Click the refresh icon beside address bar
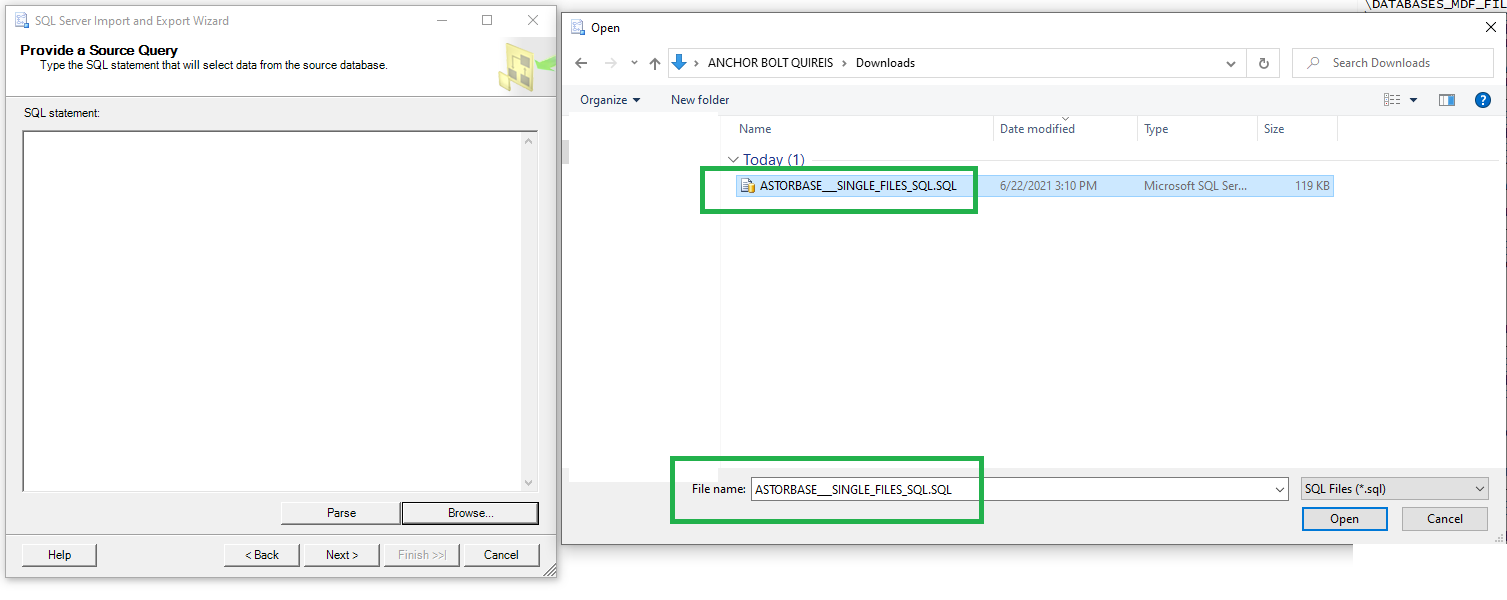 click(1262, 62)
